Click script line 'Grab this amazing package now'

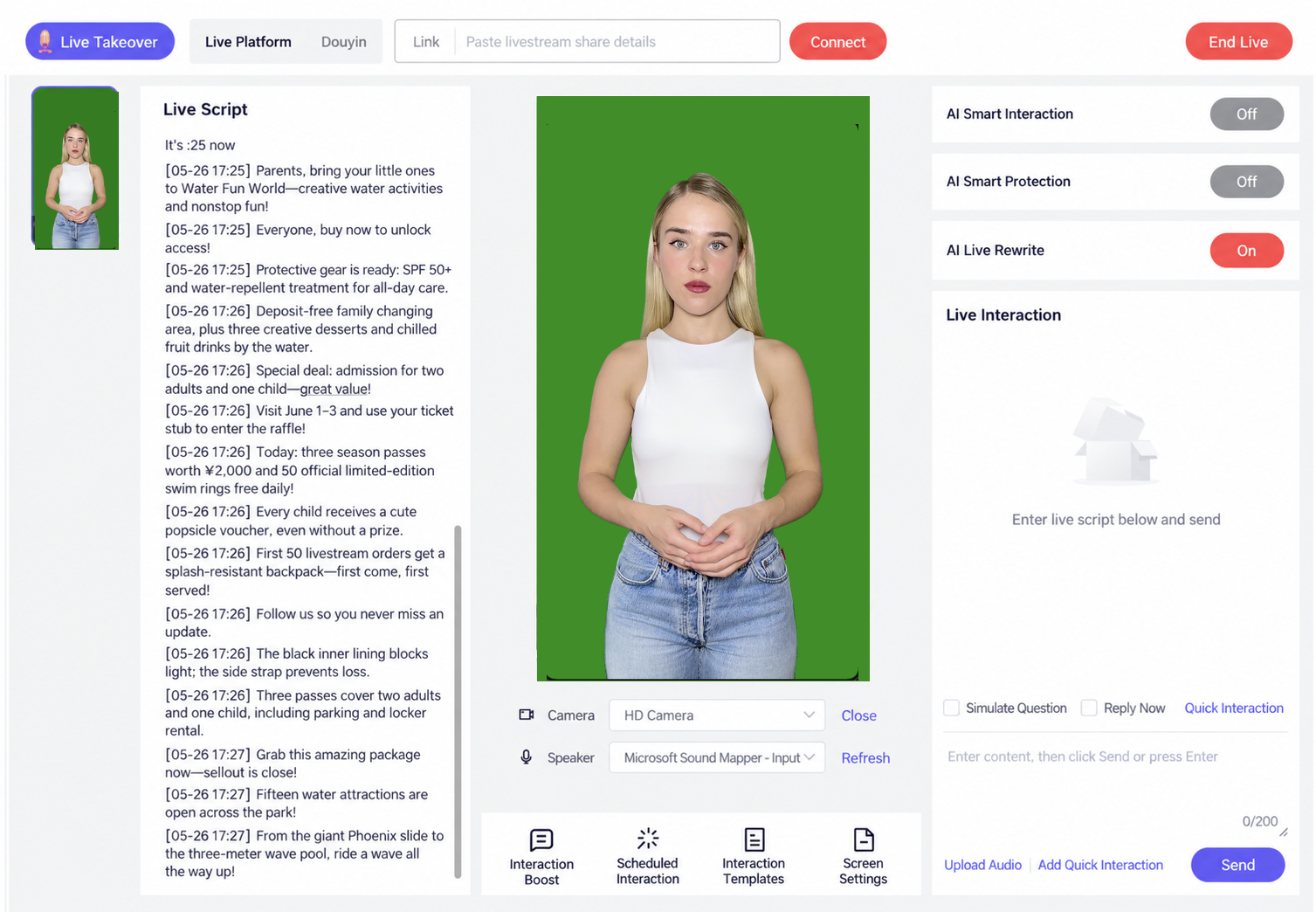(293, 763)
